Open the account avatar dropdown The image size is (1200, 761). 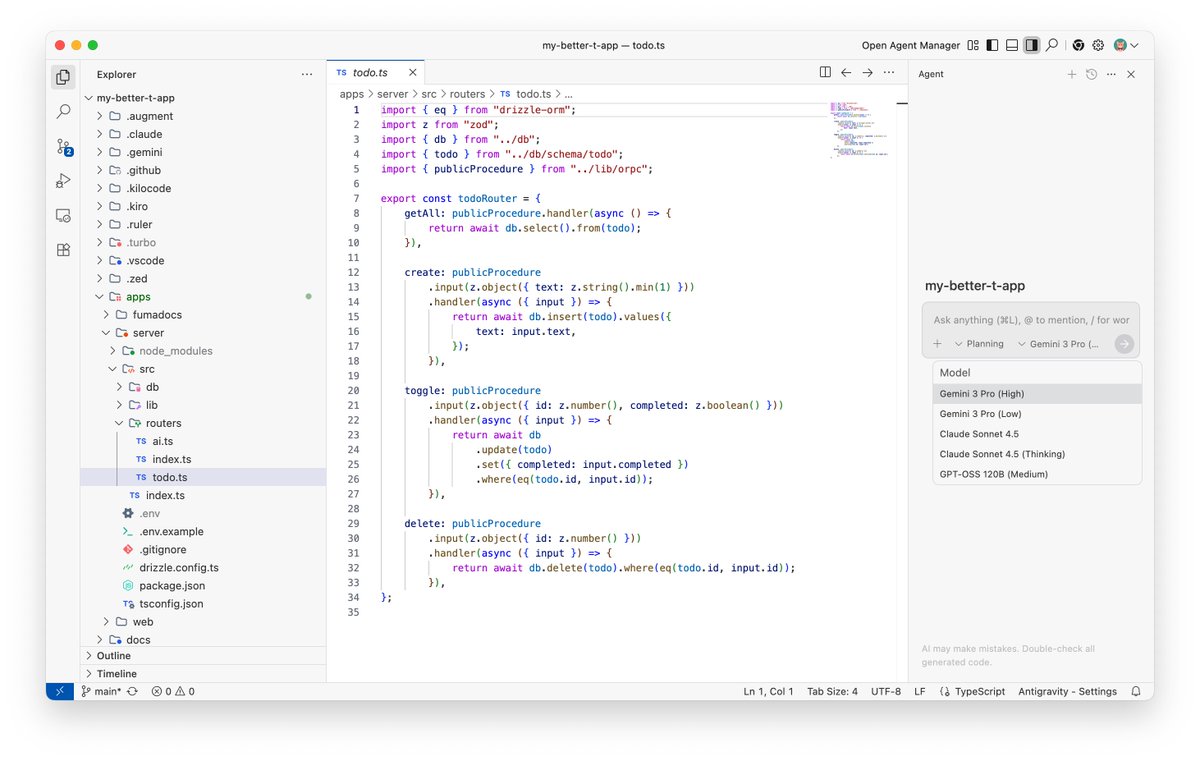tap(1126, 45)
